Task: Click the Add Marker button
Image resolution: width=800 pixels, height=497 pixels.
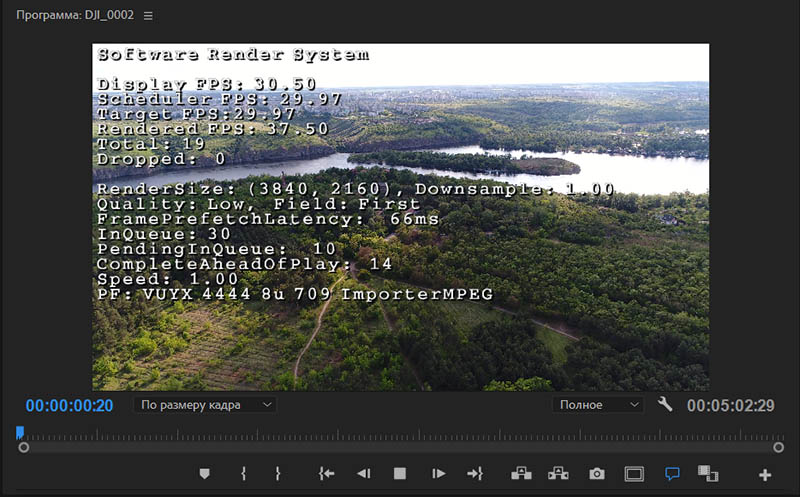Action: pos(205,474)
